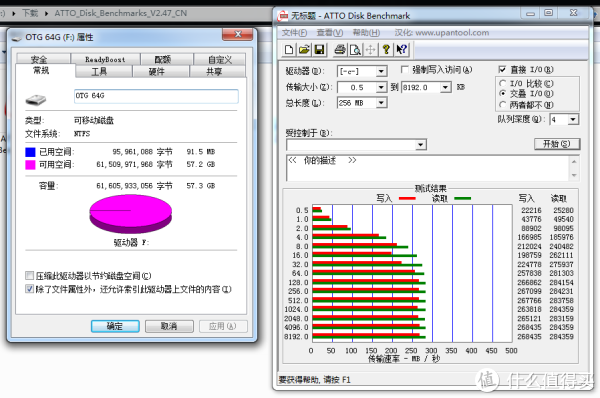Enable 压缩此驱动器以节约磁盘空间 checkbox

pos(29,276)
